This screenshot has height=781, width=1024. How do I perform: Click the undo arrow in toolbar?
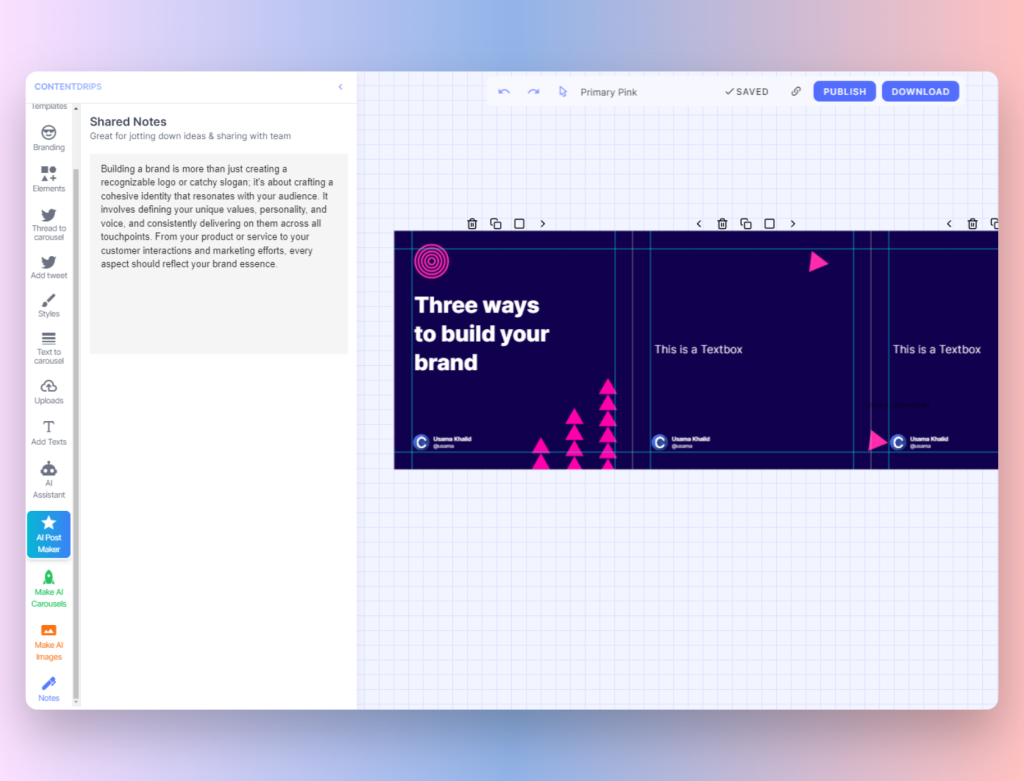pyautogui.click(x=504, y=92)
